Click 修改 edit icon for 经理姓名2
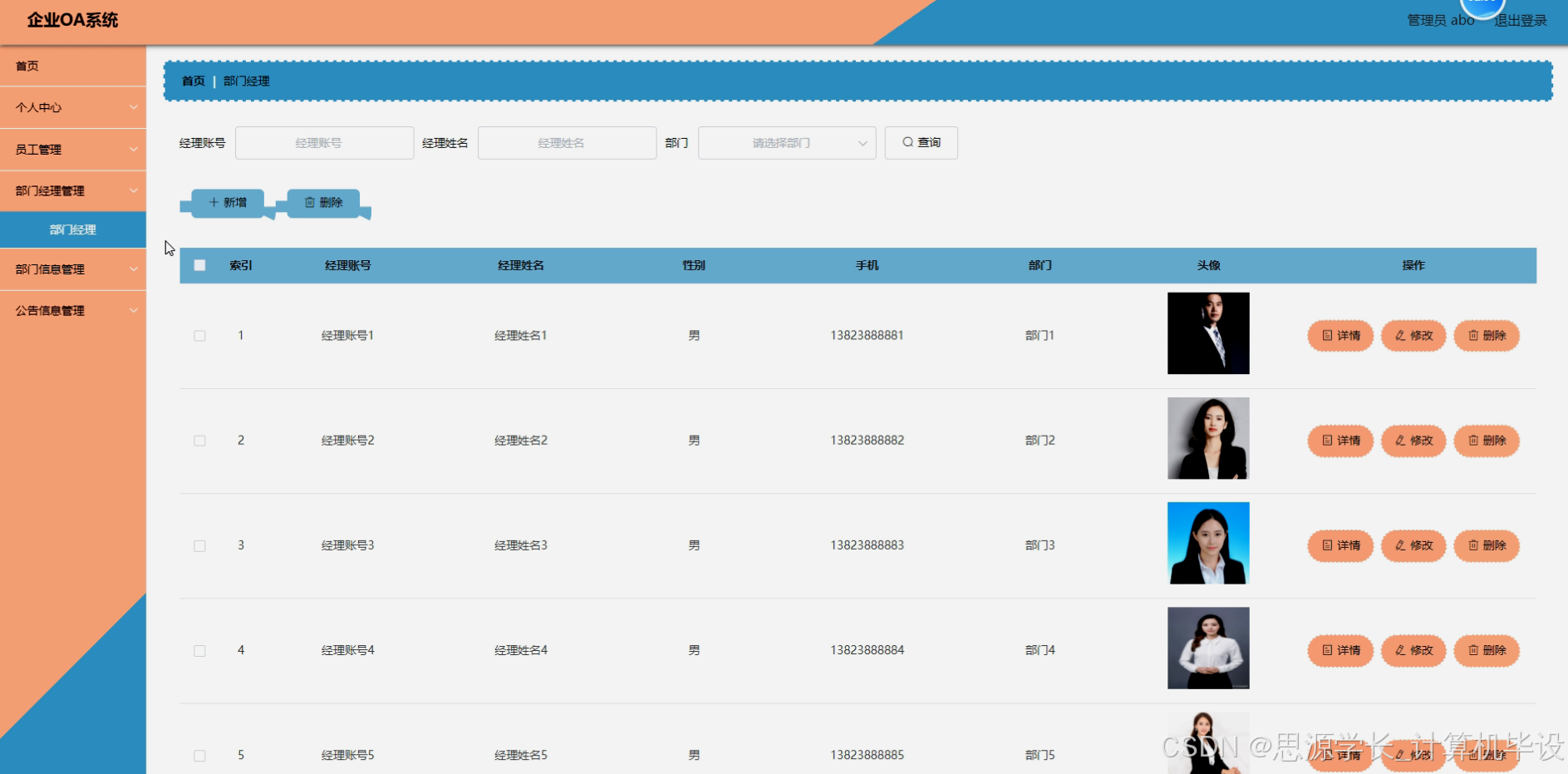Image resolution: width=1568 pixels, height=774 pixels. click(x=1413, y=441)
